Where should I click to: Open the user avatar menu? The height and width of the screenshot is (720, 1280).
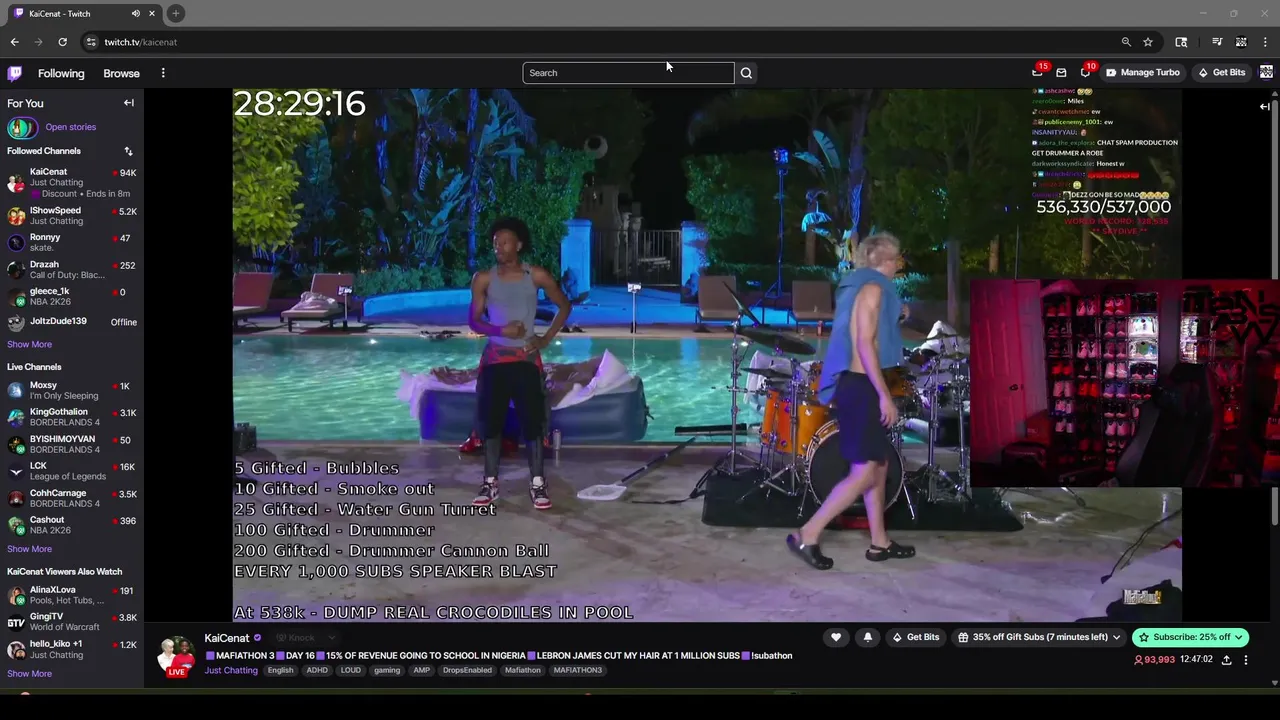coord(1266,72)
